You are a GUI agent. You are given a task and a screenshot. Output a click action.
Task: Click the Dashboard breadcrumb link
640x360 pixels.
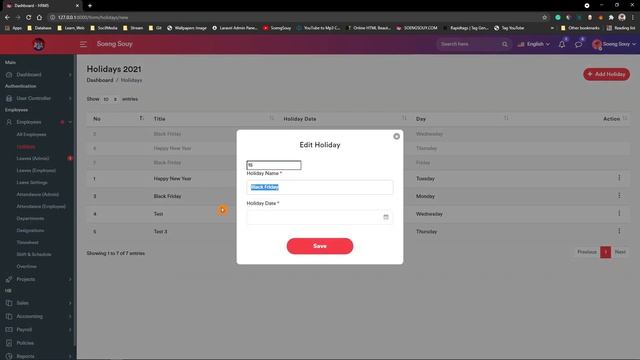coord(100,80)
